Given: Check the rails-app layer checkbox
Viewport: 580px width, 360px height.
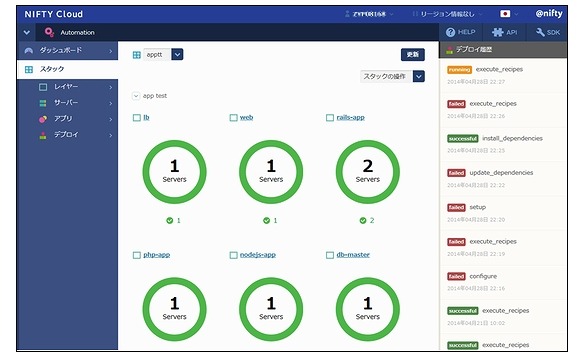Looking at the screenshot, I should pos(330,118).
